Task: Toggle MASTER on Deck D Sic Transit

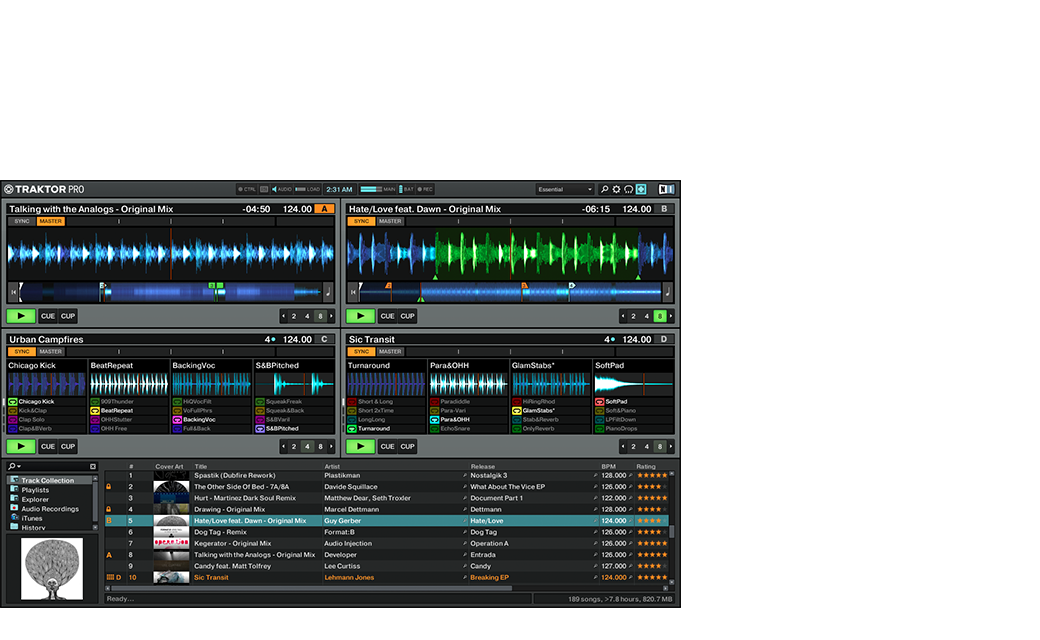Action: (x=390, y=352)
